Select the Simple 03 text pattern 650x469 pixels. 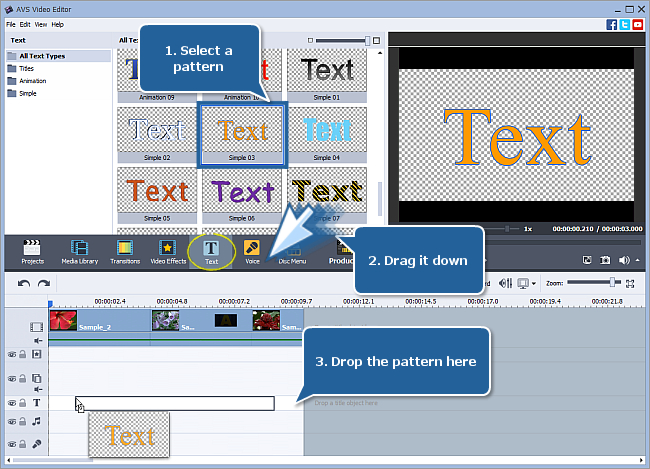pyautogui.click(x=242, y=135)
